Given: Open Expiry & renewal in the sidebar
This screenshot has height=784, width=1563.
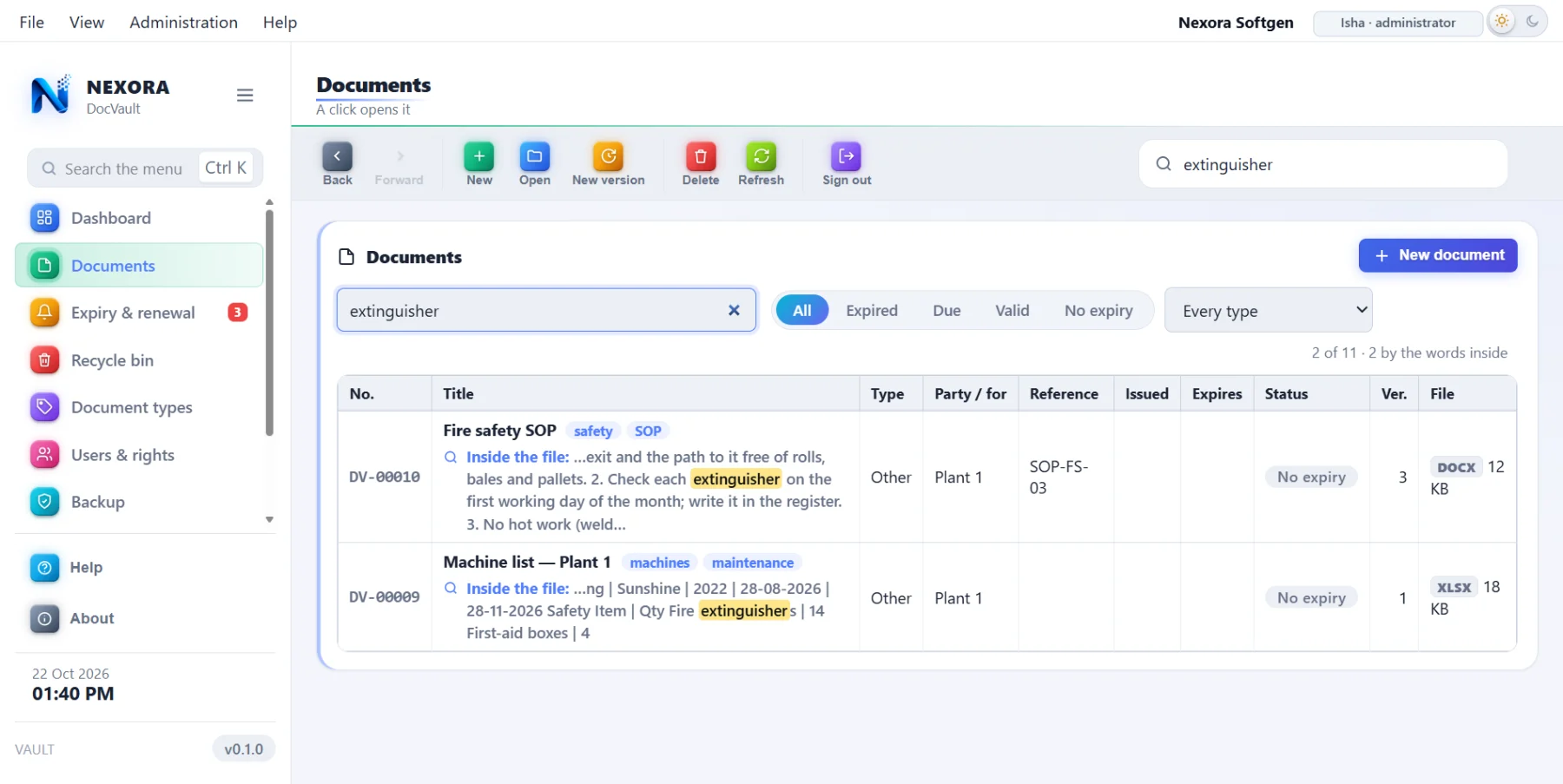Looking at the screenshot, I should click(139, 313).
